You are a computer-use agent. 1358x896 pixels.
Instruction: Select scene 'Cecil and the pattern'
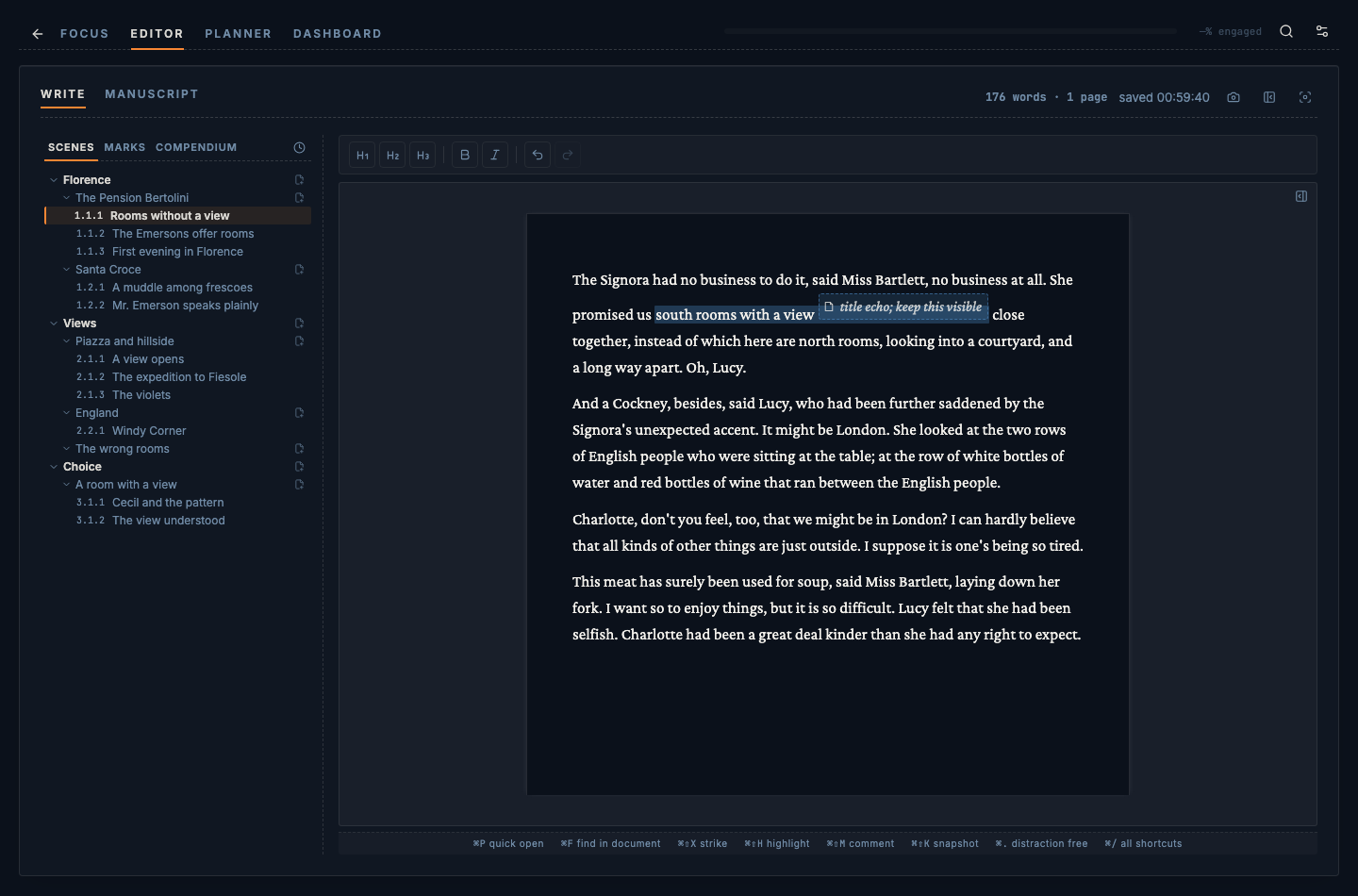coord(168,503)
